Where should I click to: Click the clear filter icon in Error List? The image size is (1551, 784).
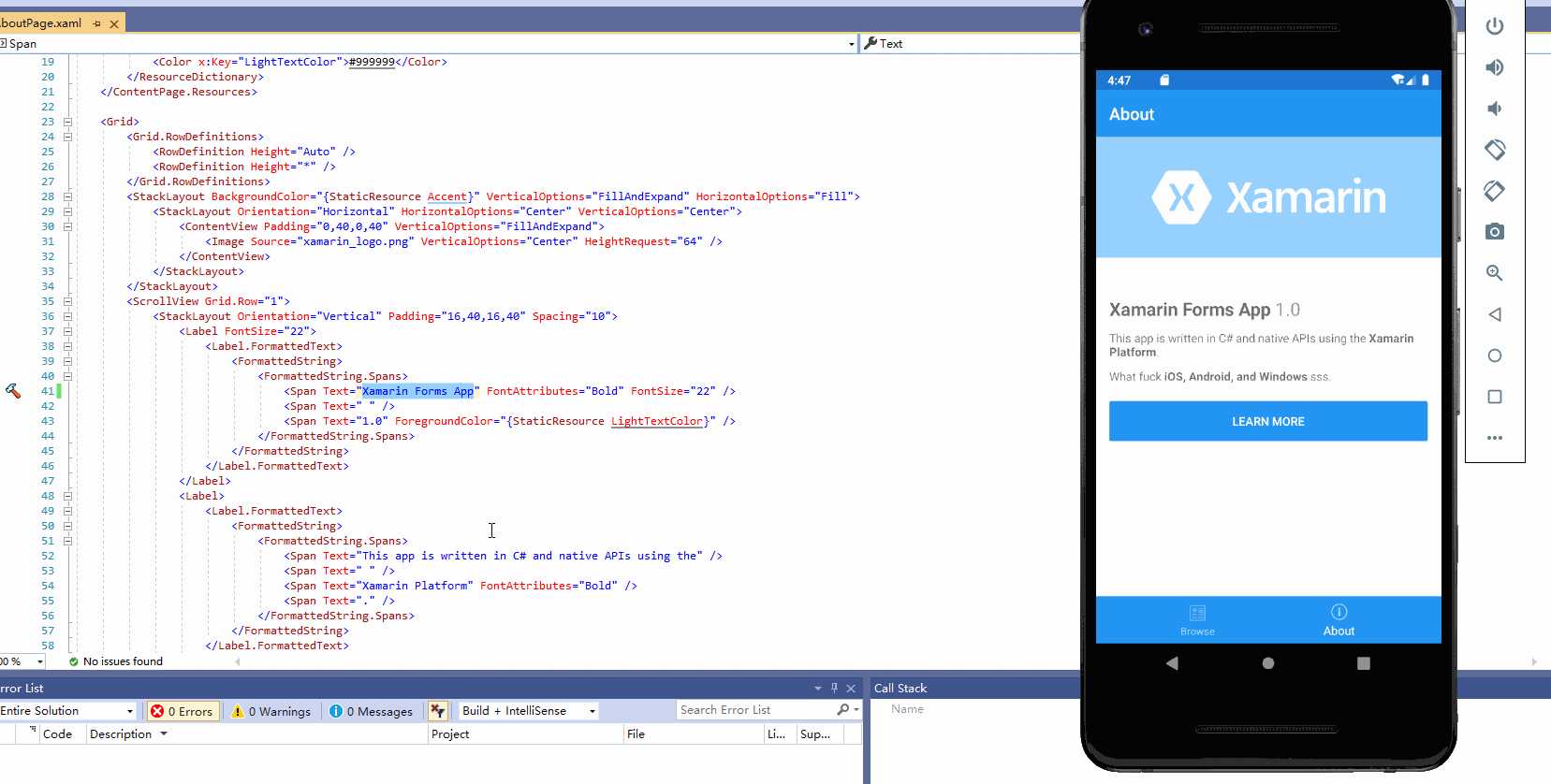(437, 711)
